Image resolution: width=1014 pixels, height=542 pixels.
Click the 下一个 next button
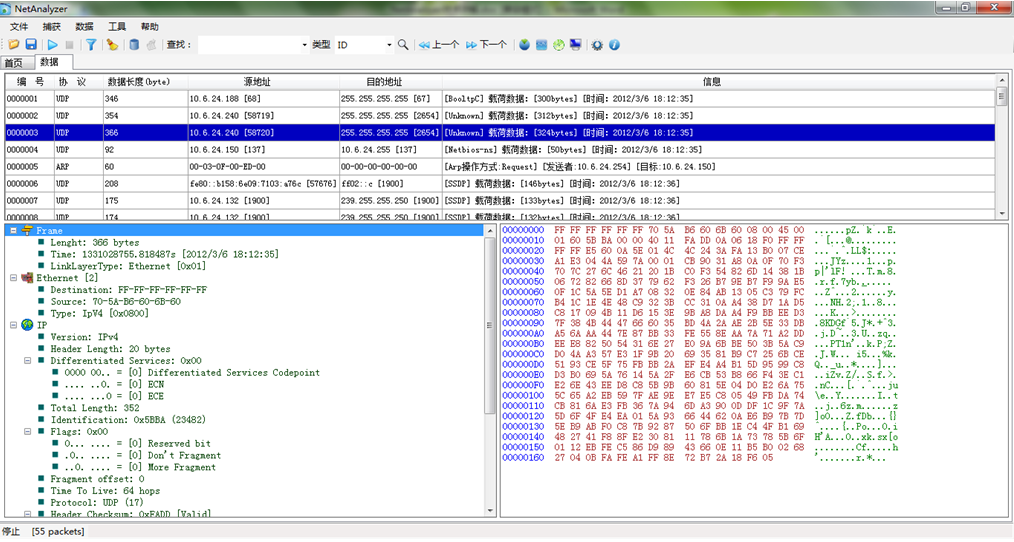(x=486, y=45)
